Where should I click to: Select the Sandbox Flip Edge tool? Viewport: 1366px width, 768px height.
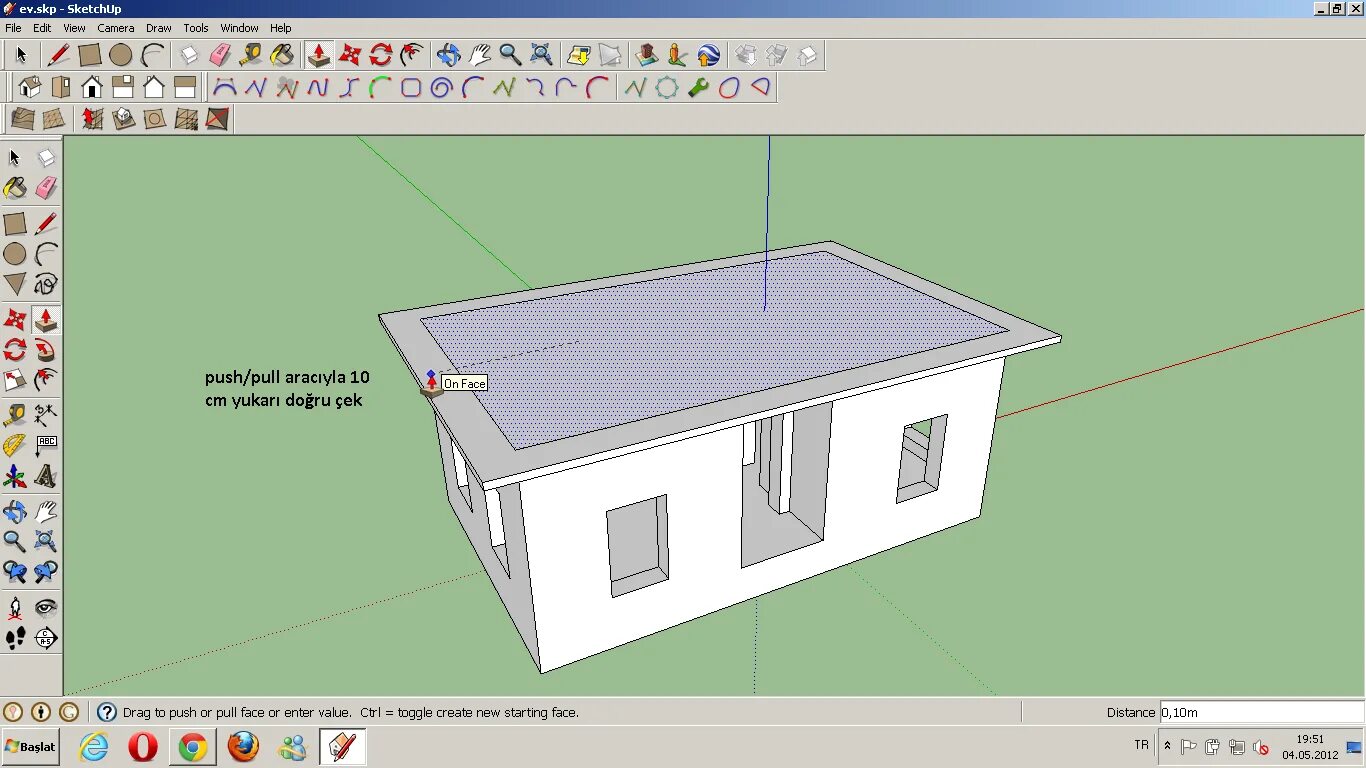(217, 119)
